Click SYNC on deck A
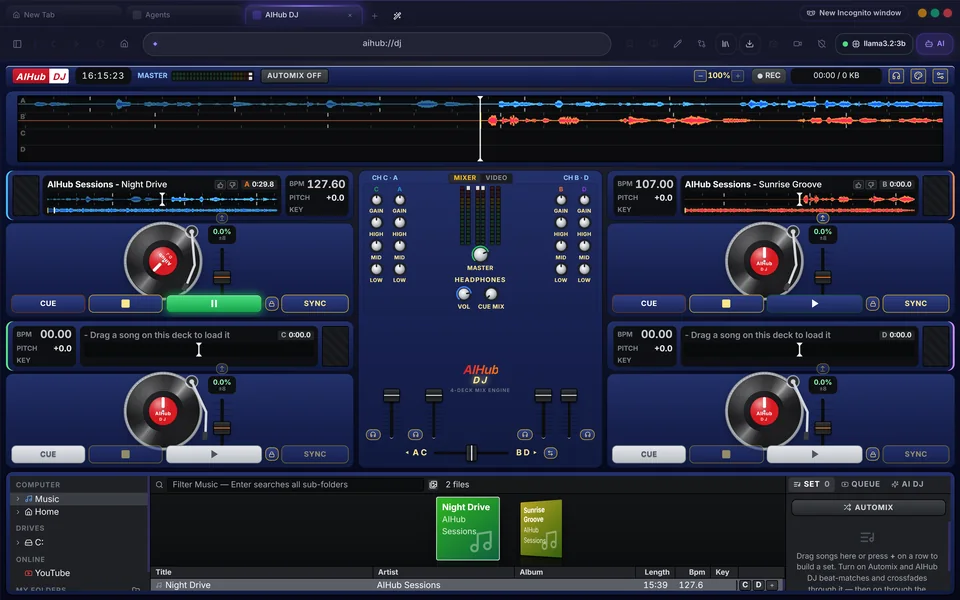Screen dimensions: 960x600 pyautogui.click(x=315, y=304)
